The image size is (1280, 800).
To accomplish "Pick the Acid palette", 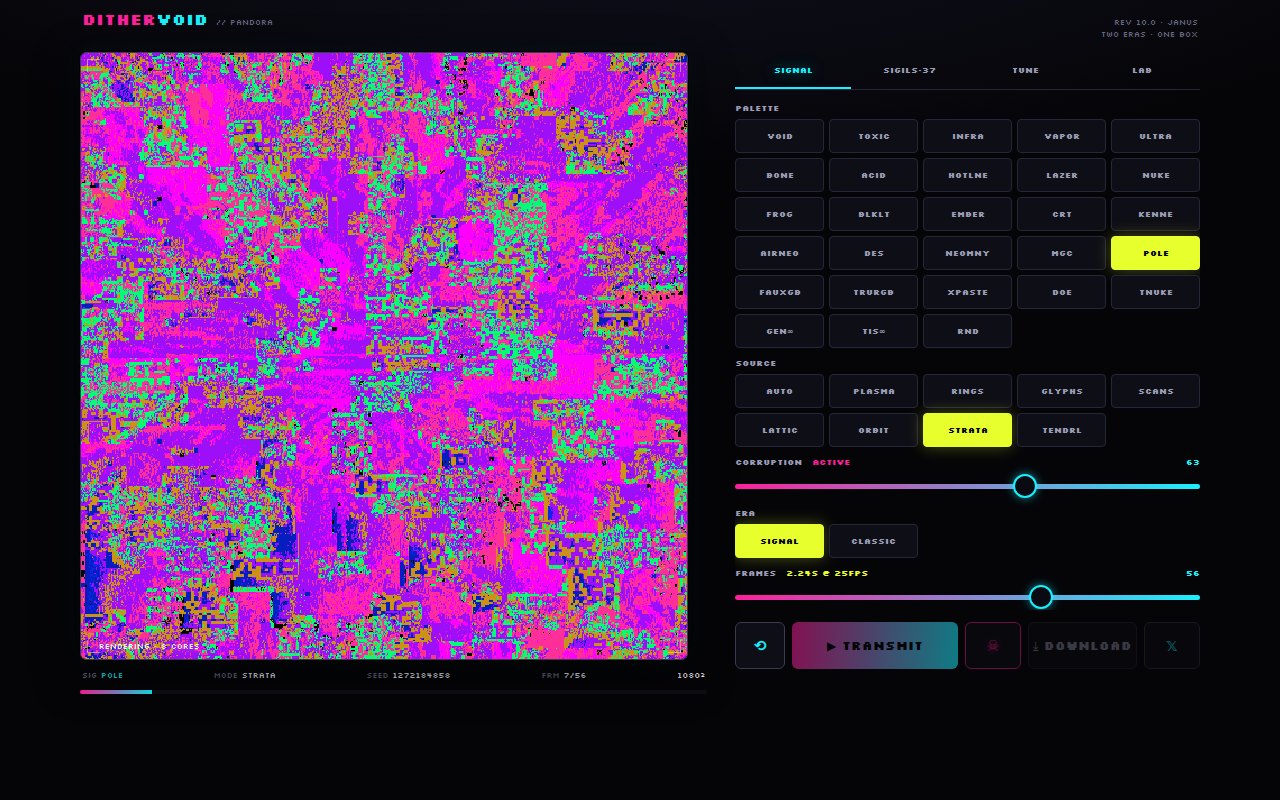I will coord(874,175).
